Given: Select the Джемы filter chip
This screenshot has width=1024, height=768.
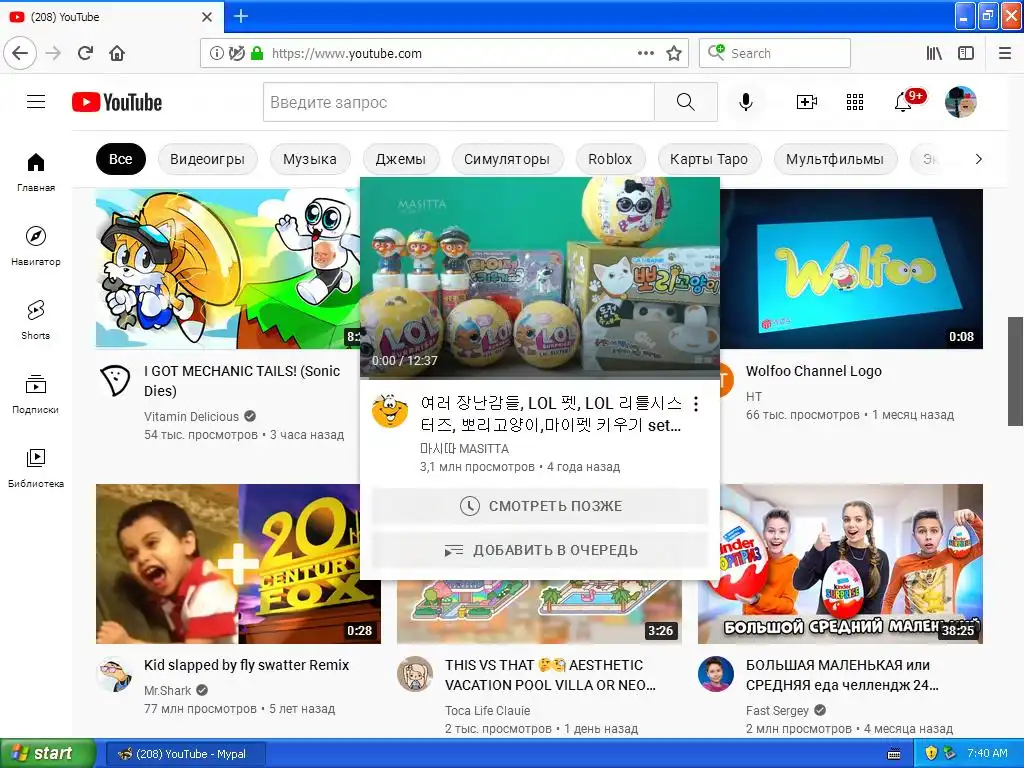Looking at the screenshot, I should click(x=400, y=159).
